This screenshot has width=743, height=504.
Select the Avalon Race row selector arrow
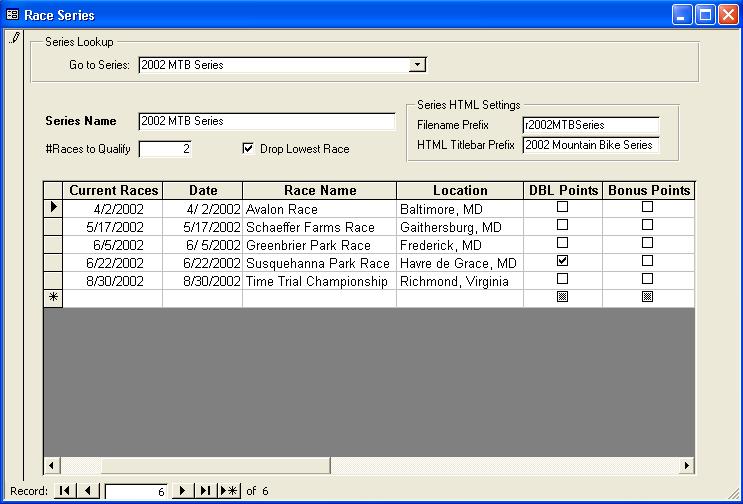pyautogui.click(x=53, y=208)
